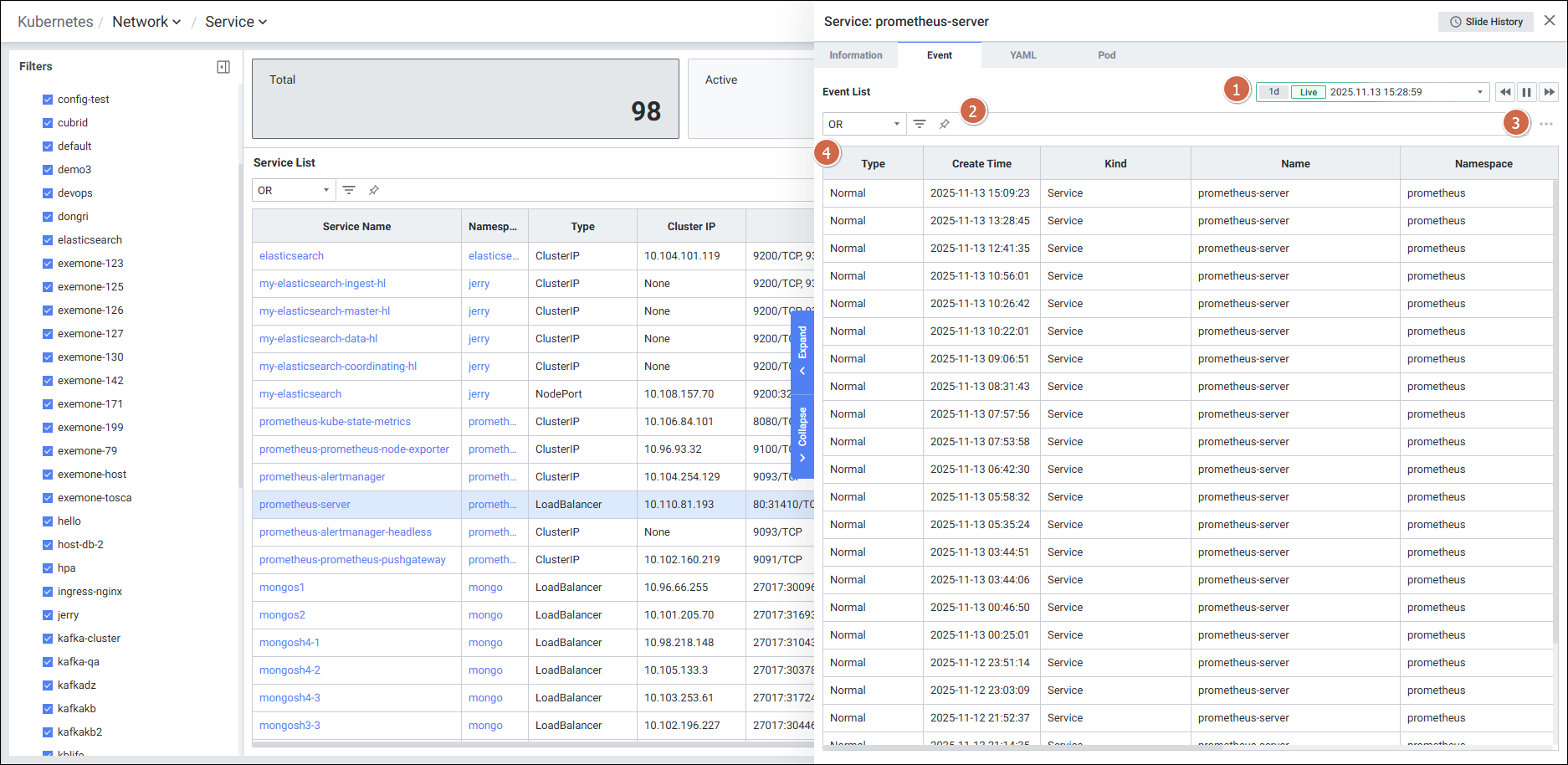Toggle the elasticsearch namespace checkbox
The width and height of the screenshot is (1568, 765).
(48, 240)
